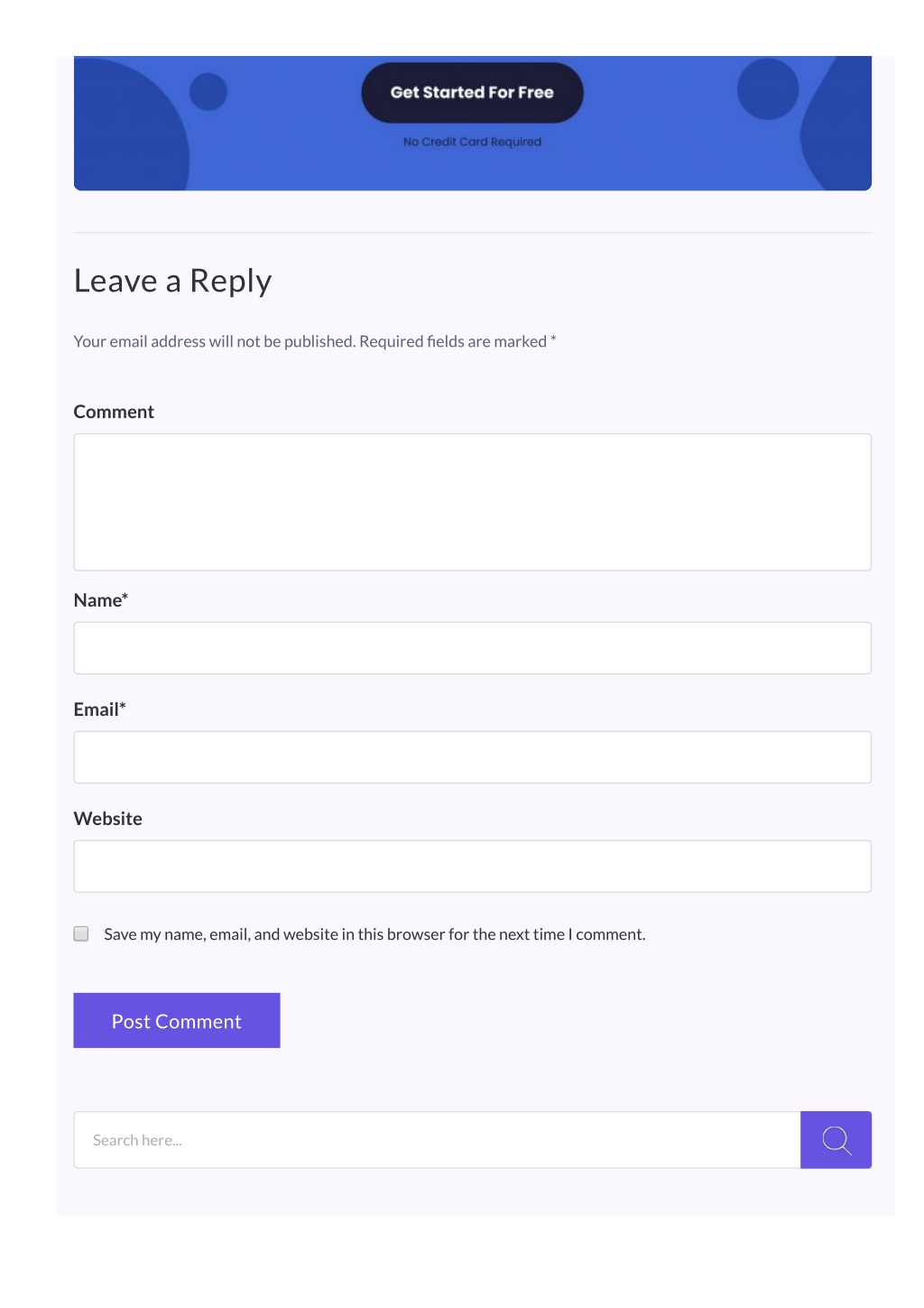The height and width of the screenshot is (1308, 924).
Task: Tick the save my details checkbox
Action: (x=81, y=933)
